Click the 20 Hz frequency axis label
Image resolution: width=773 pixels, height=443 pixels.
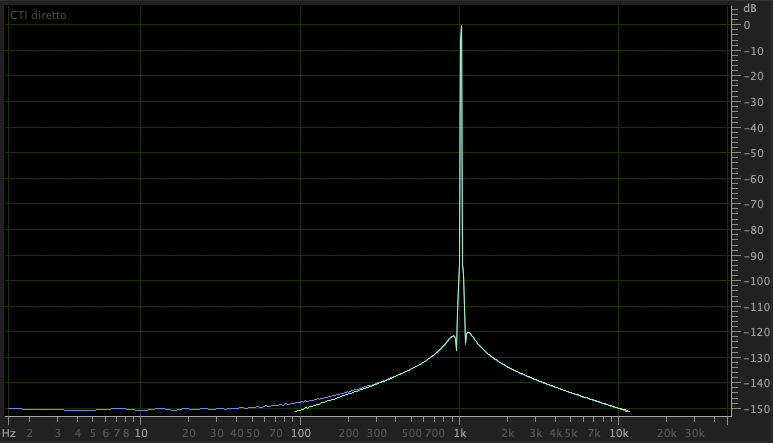(189, 433)
